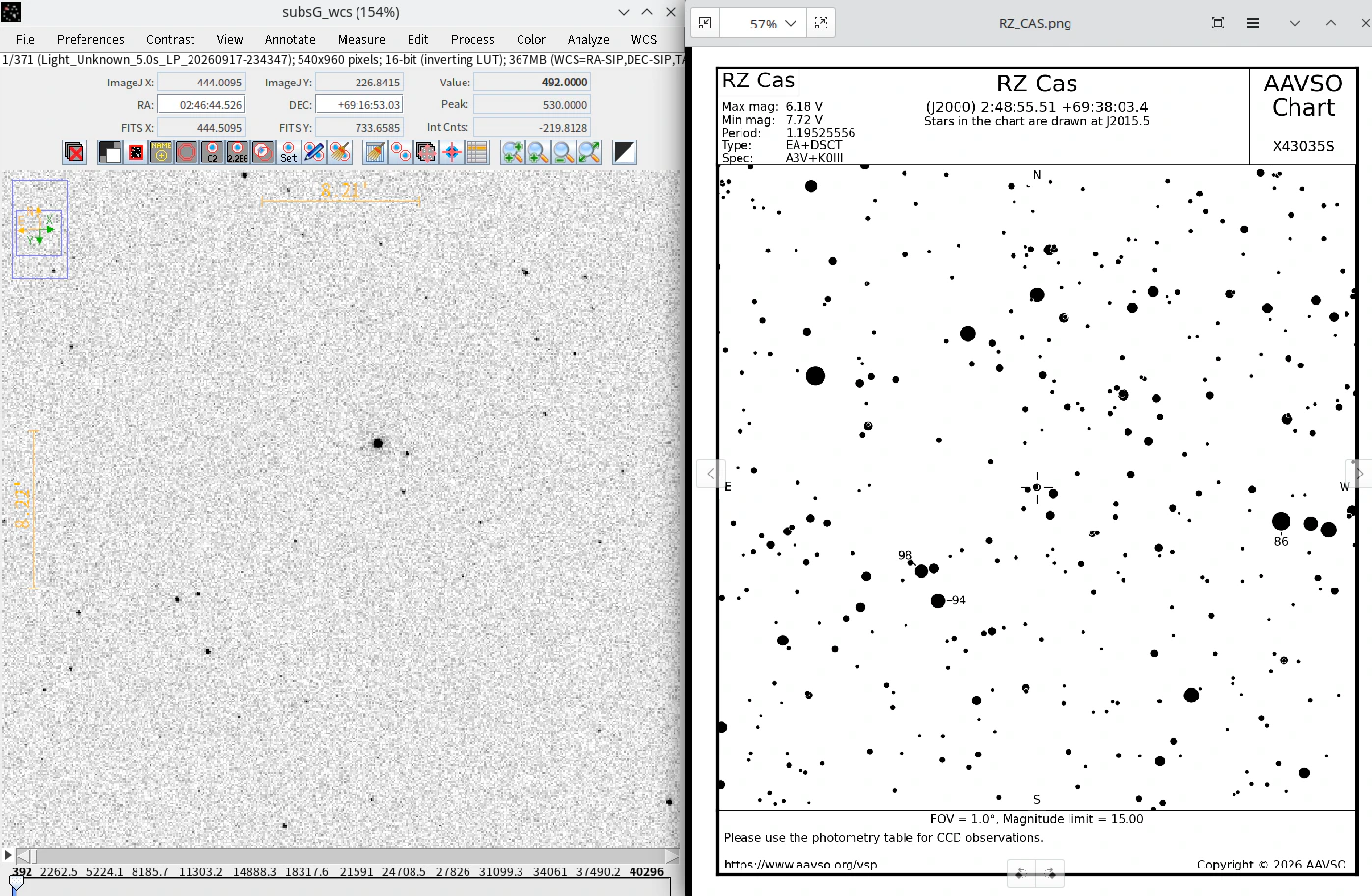The height and width of the screenshot is (896, 1372).
Task: Open the Process menu
Action: (x=472, y=39)
